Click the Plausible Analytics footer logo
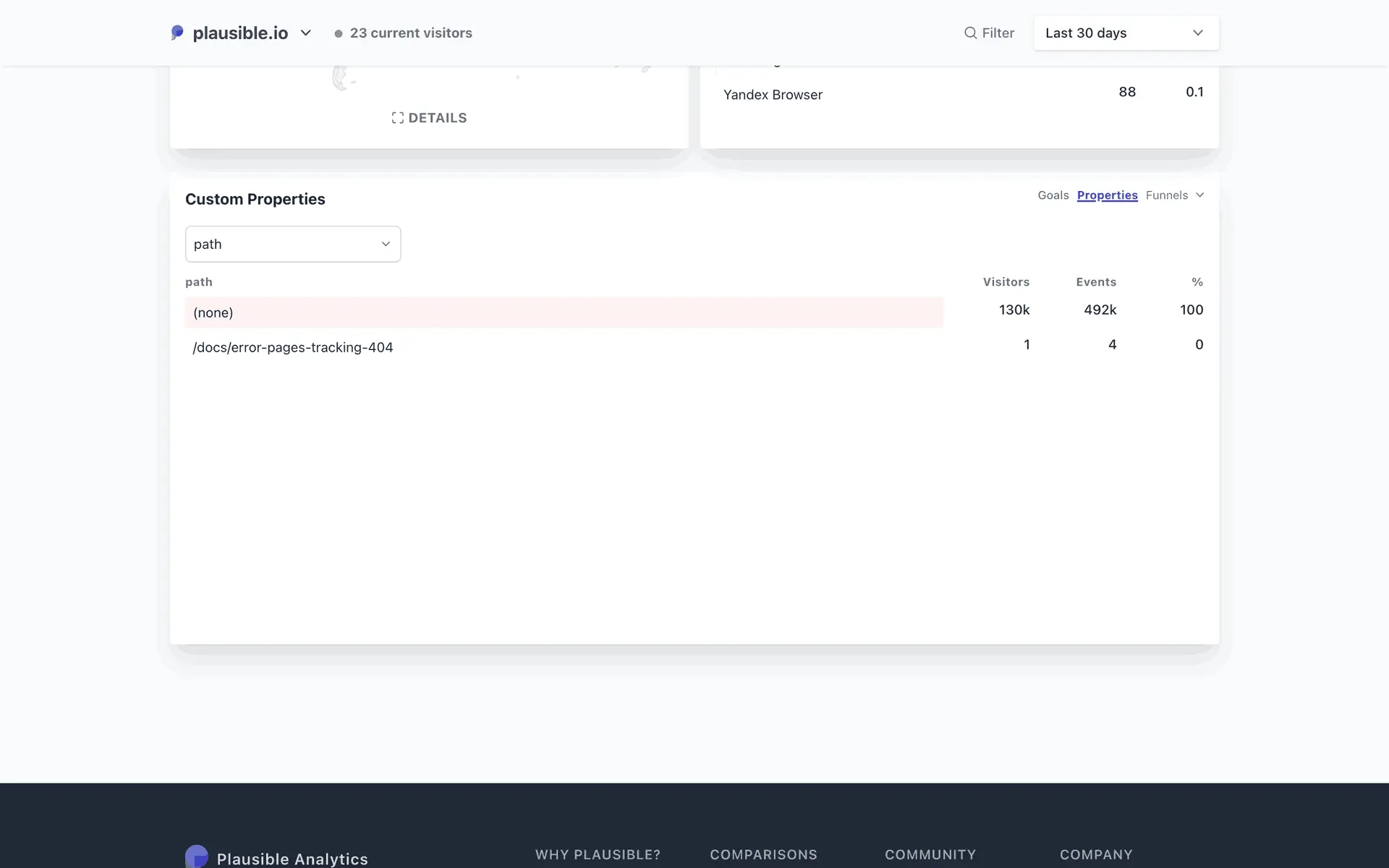1389x868 pixels. (x=197, y=857)
